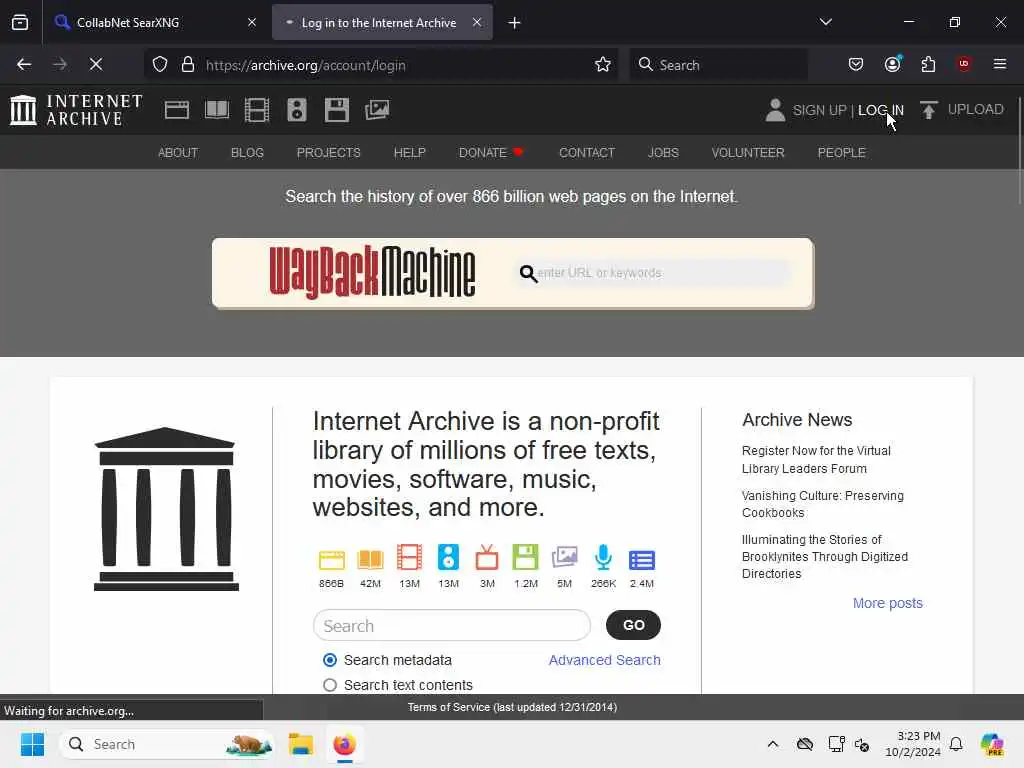Click the SIGN UP link
This screenshot has width=1024, height=768.
[x=819, y=110]
